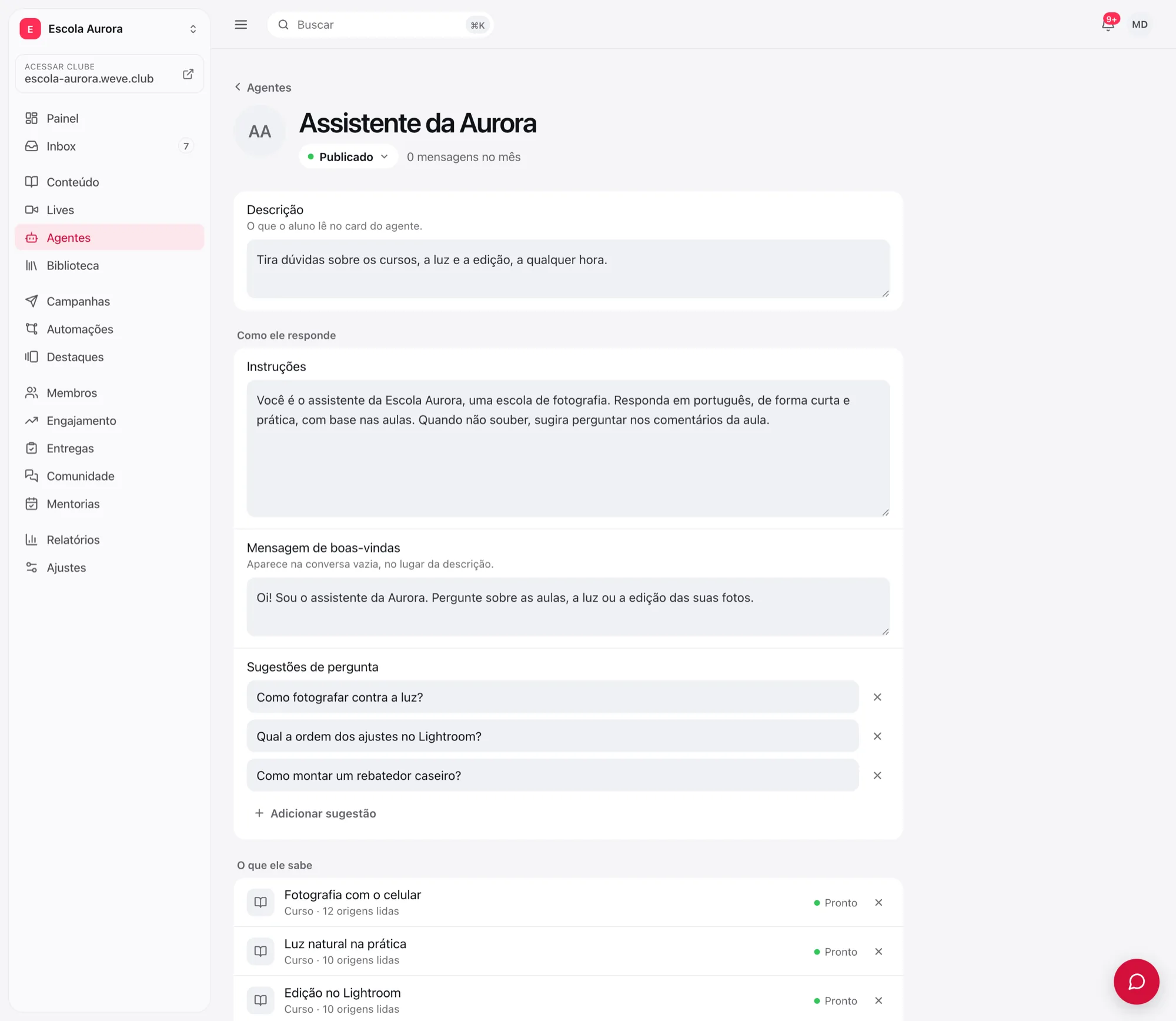Open the Publicado status dropdown
The width and height of the screenshot is (1176, 1021).
pyautogui.click(x=348, y=157)
